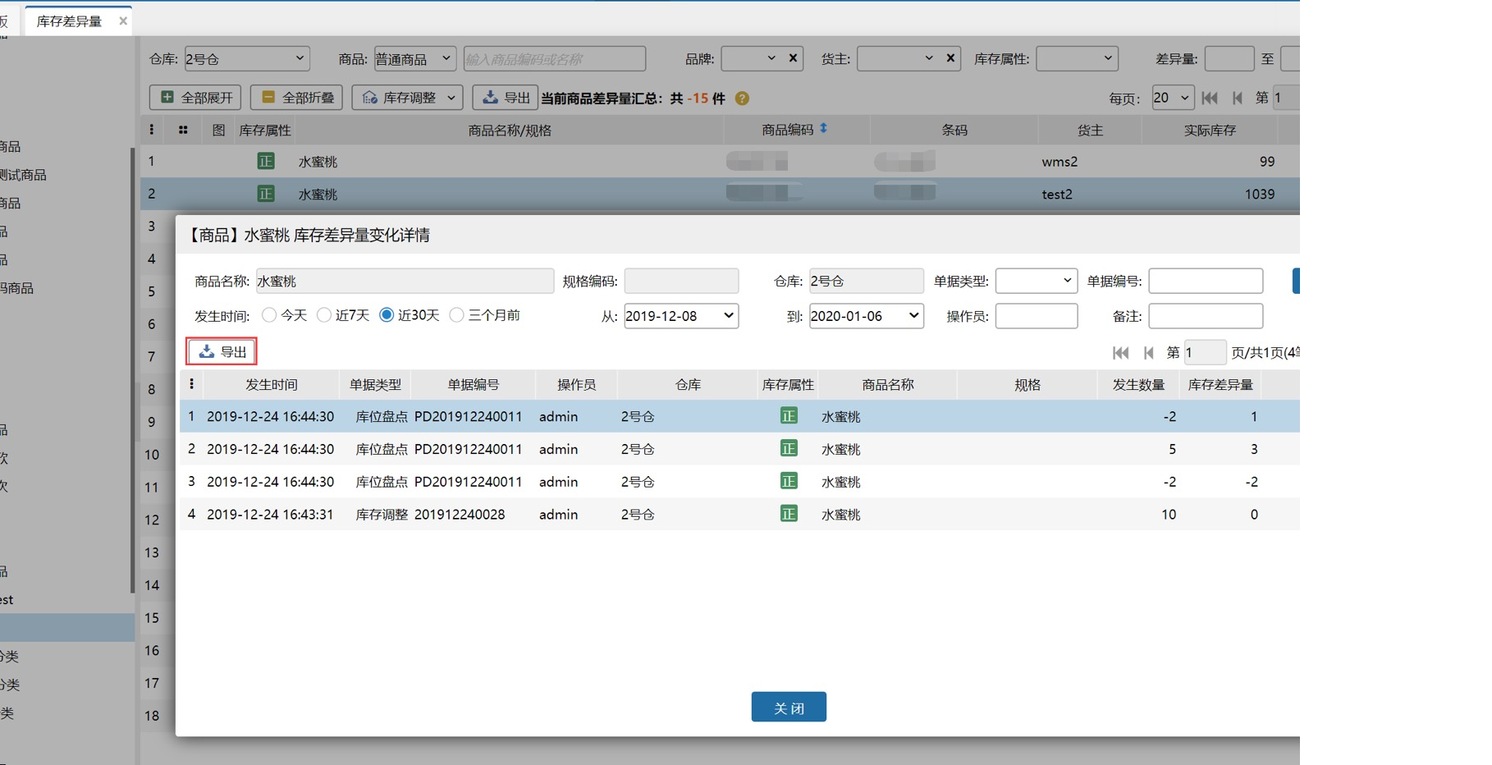Click the sort arrow icon on 商品编码
The height and width of the screenshot is (765, 1492).
coord(824,128)
